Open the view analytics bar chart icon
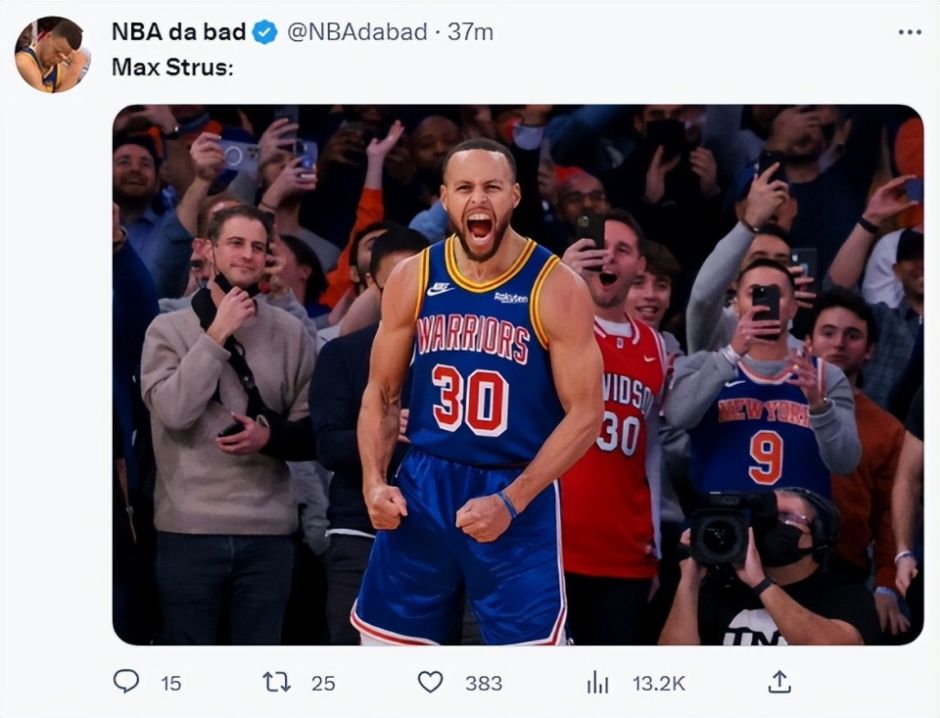The width and height of the screenshot is (940, 718). [597, 682]
